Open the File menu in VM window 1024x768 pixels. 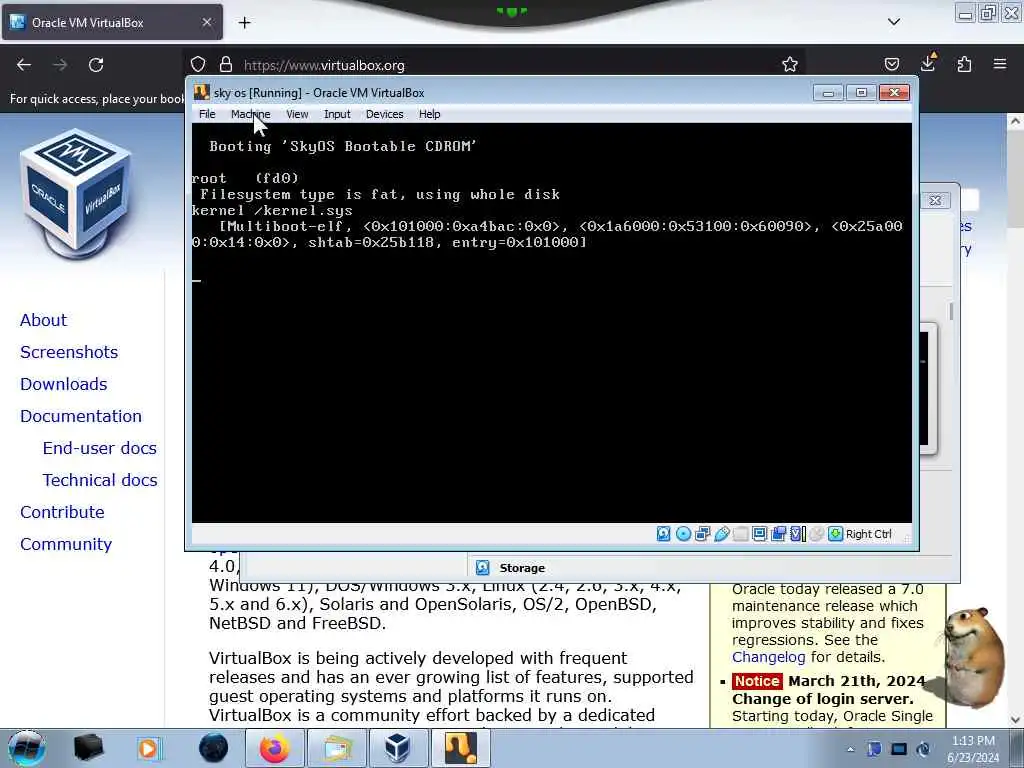pyautogui.click(x=207, y=114)
